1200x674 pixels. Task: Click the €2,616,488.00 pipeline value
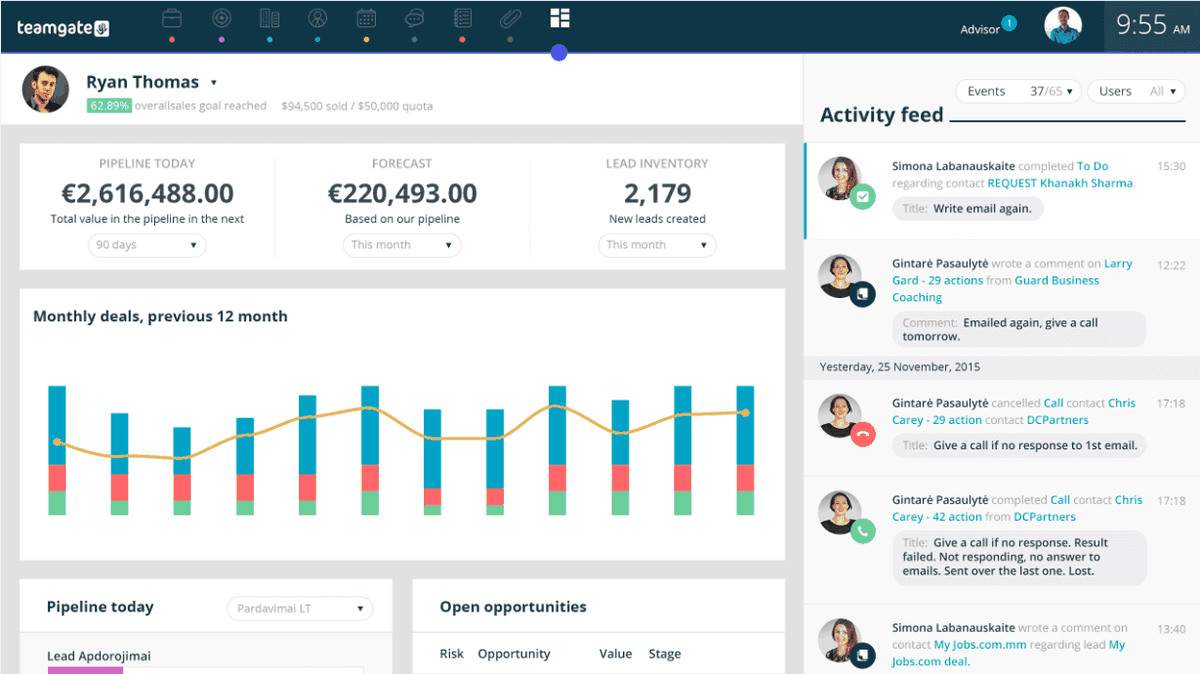147,193
